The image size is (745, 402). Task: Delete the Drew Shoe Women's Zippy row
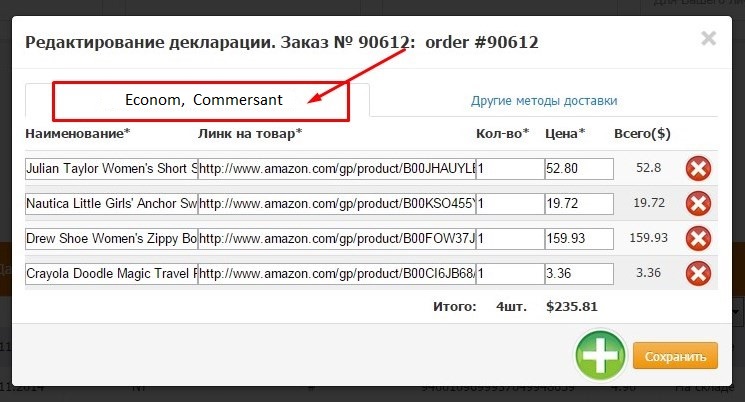[698, 238]
